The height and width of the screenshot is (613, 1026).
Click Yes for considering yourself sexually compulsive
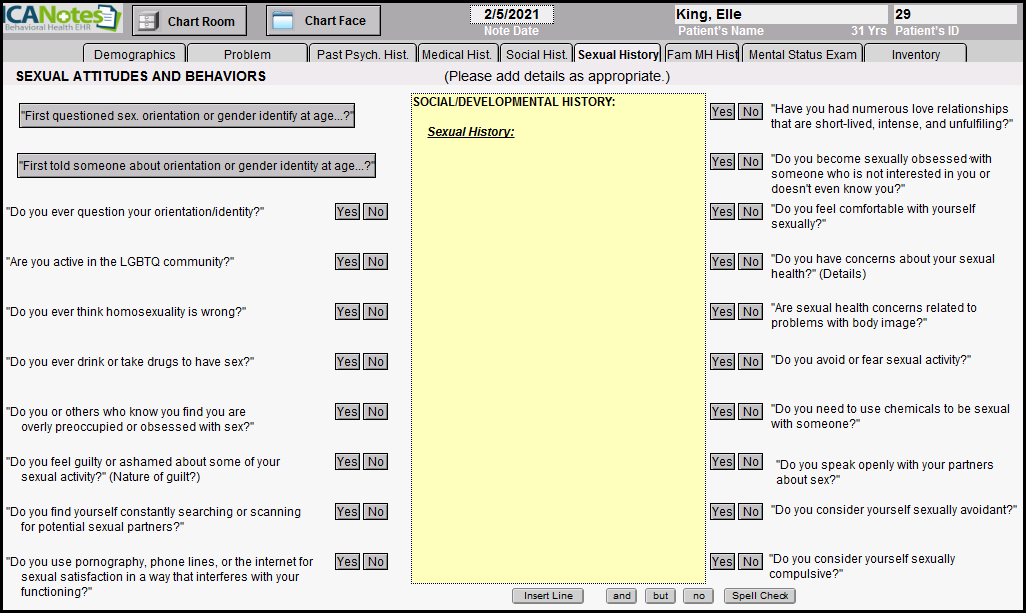[722, 562]
